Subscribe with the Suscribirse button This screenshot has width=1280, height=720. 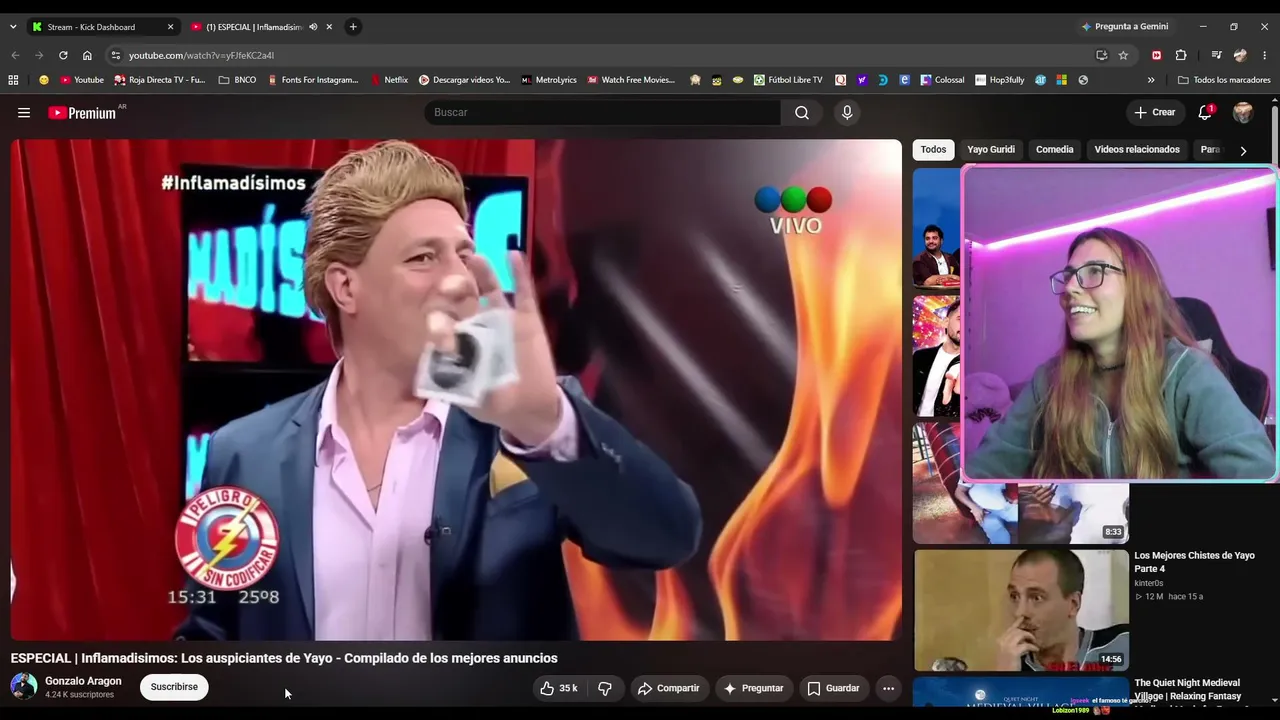174,688
